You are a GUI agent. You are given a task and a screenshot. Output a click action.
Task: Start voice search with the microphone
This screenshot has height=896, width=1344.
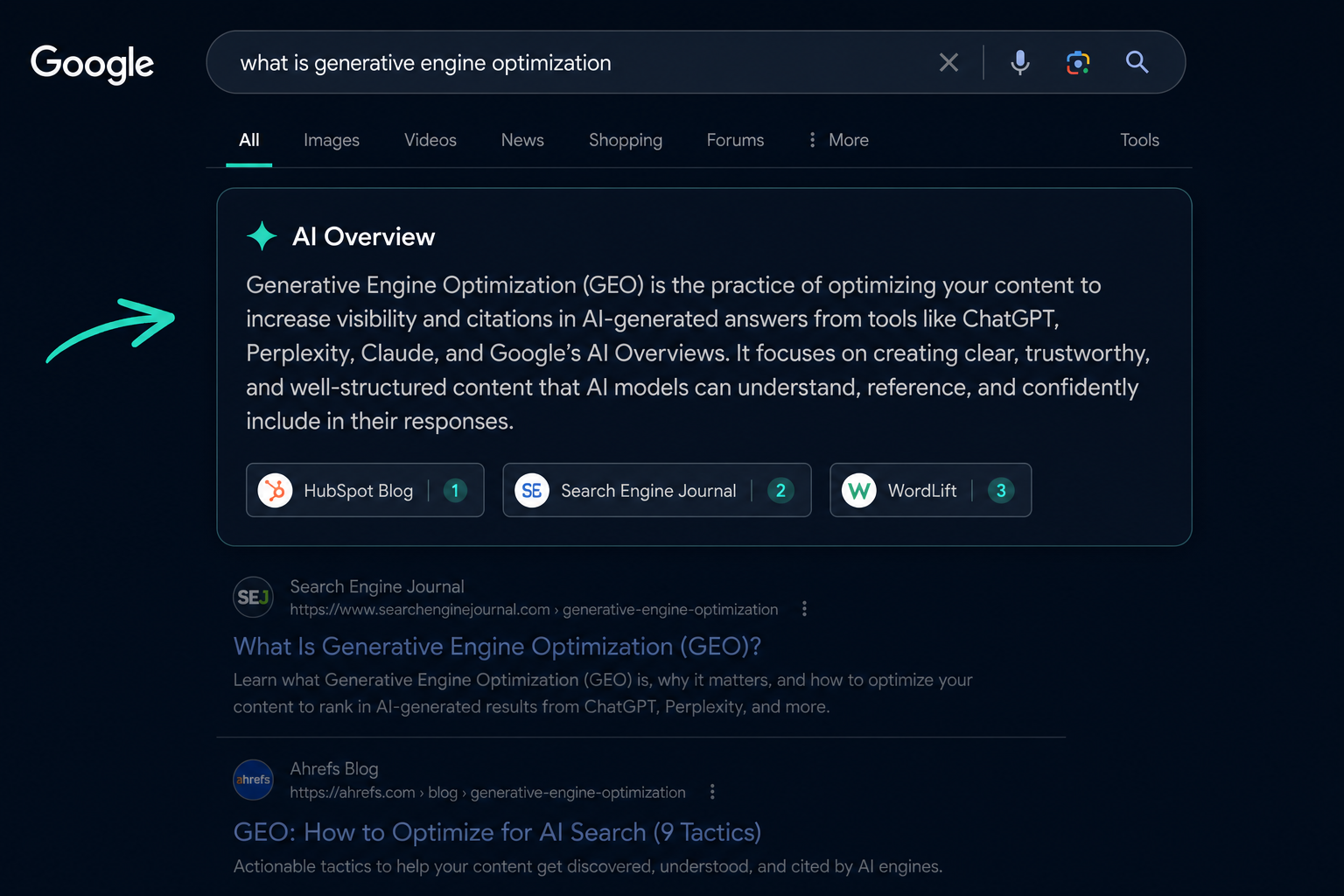pos(1019,62)
